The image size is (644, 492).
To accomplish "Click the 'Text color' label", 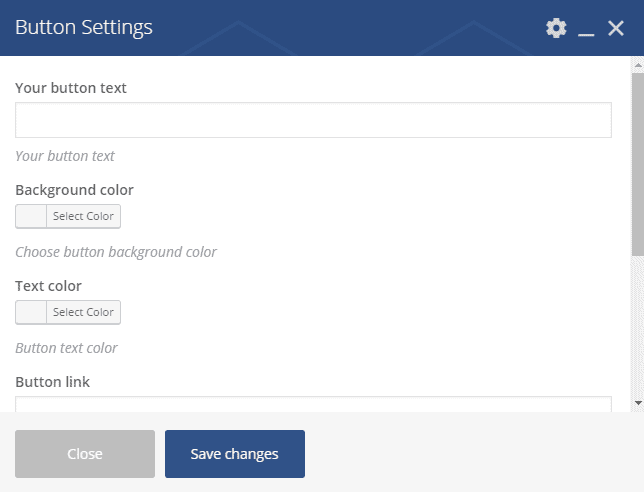I will pos(48,286).
